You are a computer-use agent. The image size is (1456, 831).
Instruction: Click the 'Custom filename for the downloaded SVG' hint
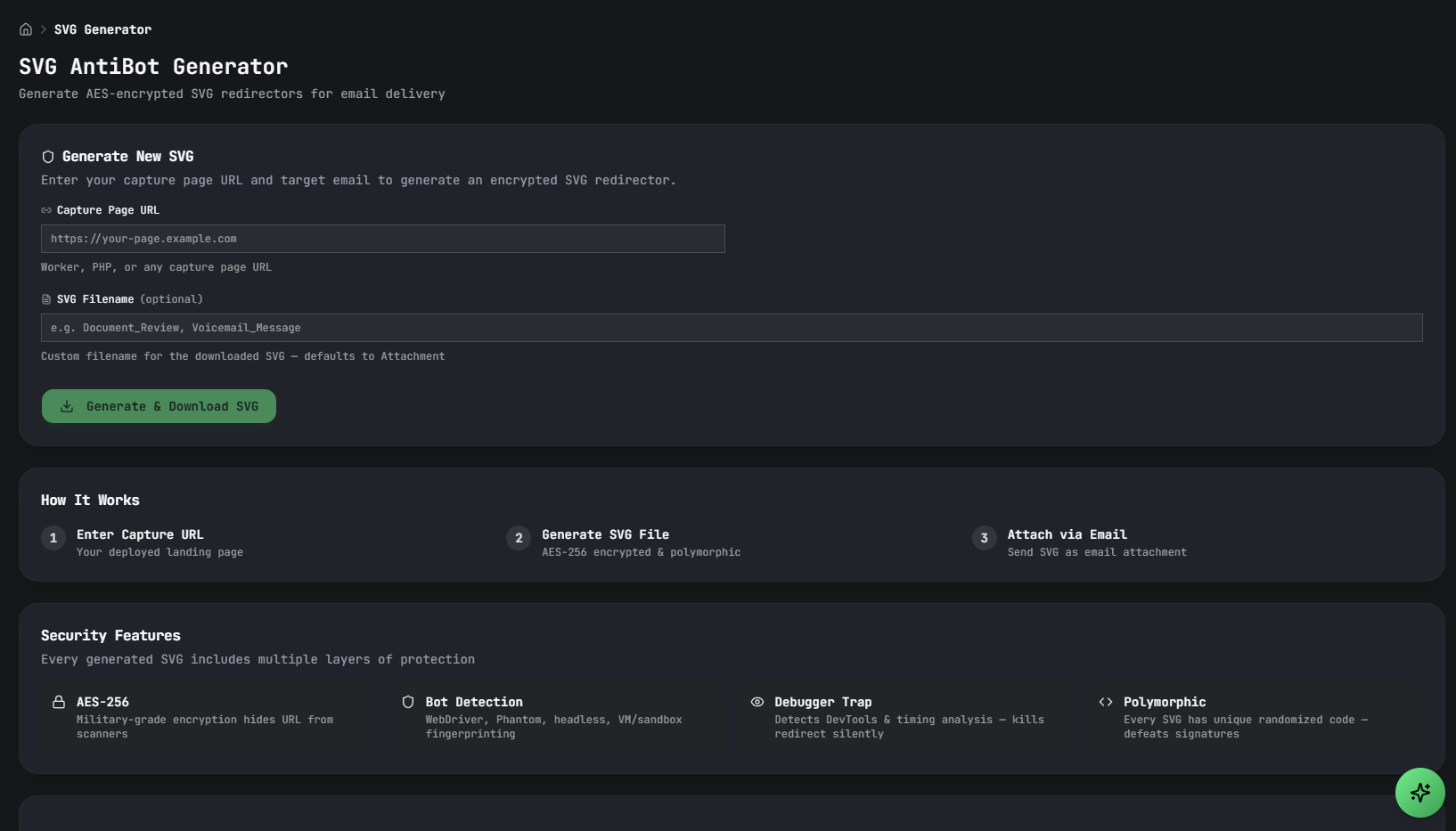point(242,356)
